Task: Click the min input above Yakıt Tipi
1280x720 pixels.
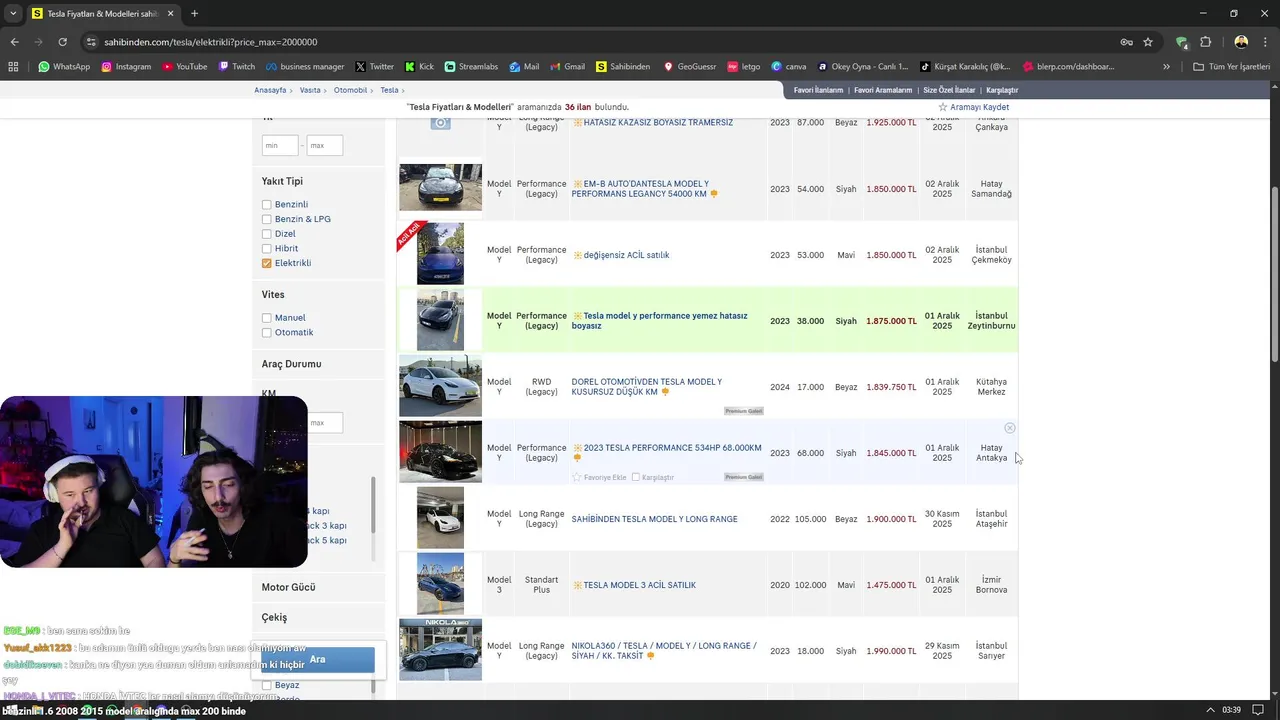Action: (x=280, y=145)
